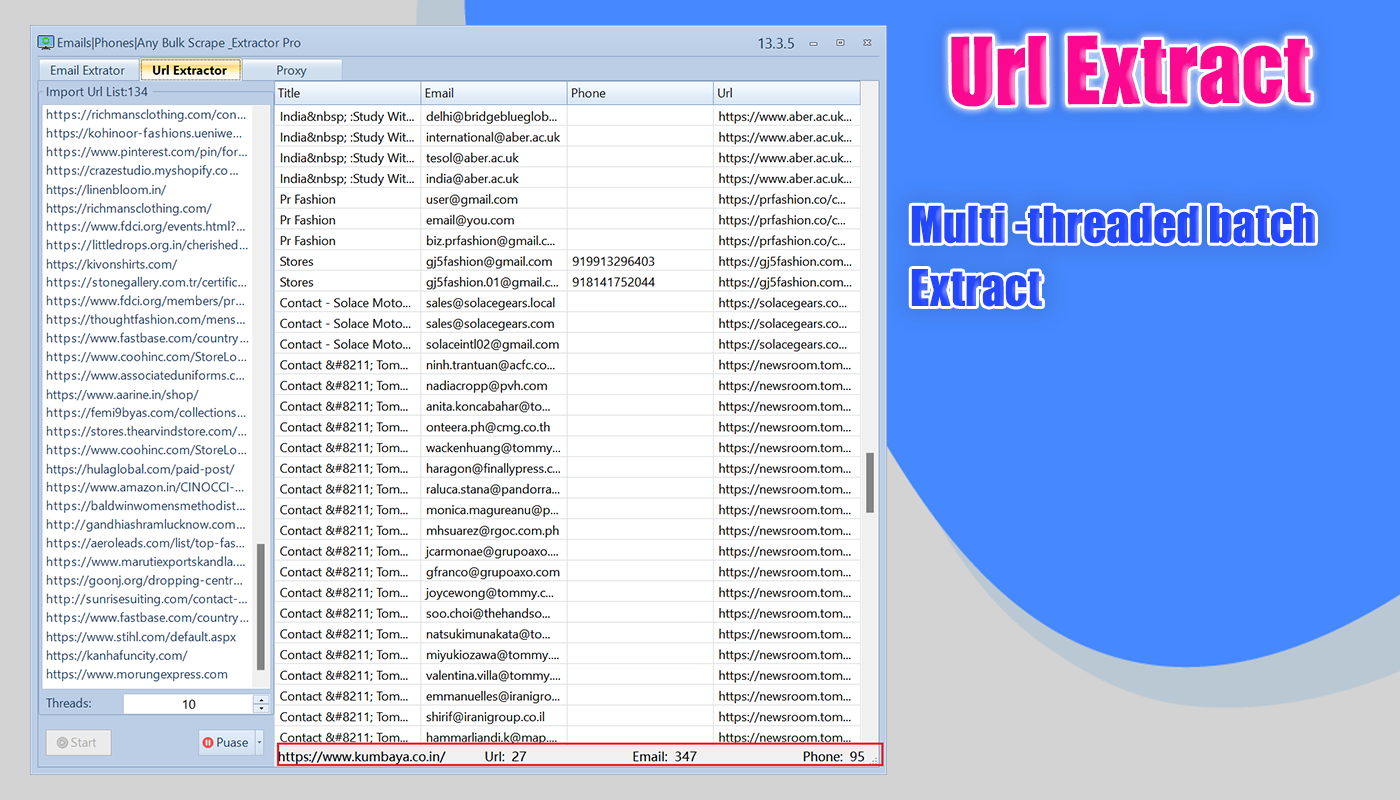Click status bar url https://www.kumbaya.co.in/

coord(362,757)
